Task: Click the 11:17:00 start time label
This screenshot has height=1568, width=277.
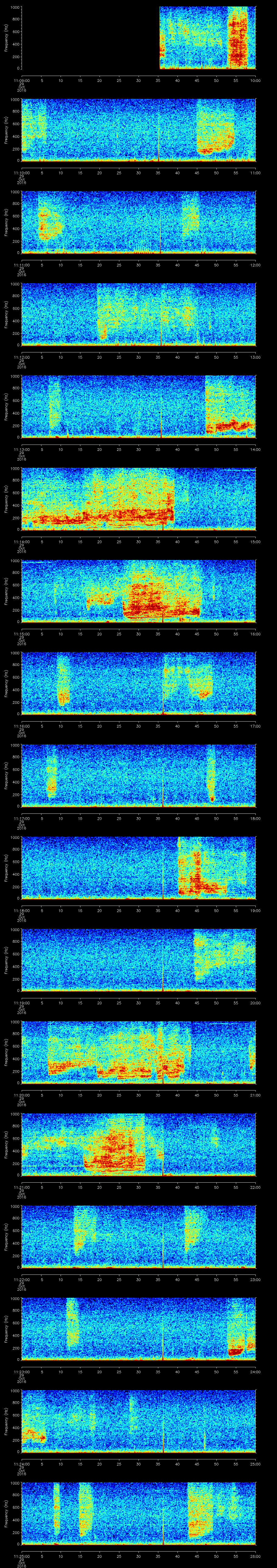Action: click(21, 818)
